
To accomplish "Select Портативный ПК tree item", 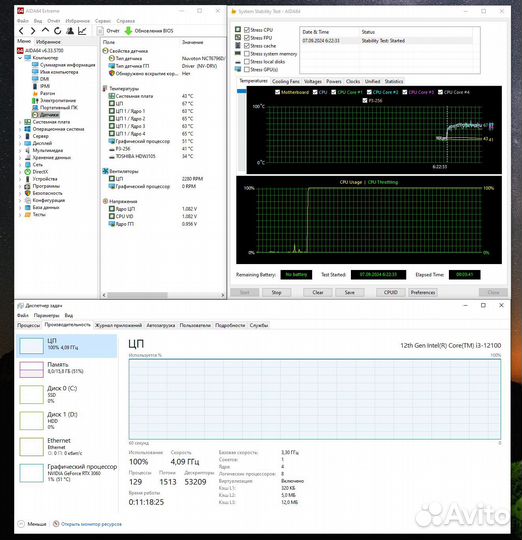I will coord(55,107).
